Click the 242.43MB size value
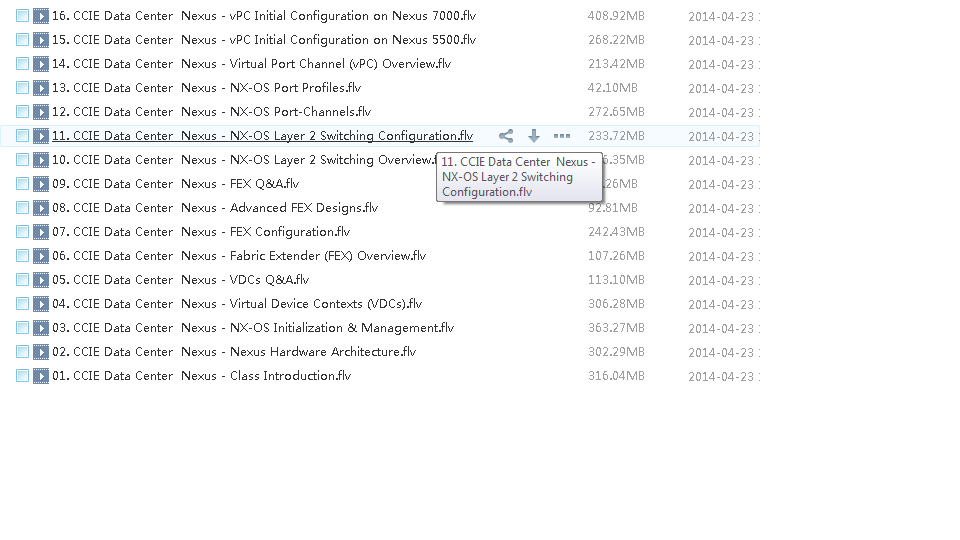Image resolution: width=960 pixels, height=540 pixels. pos(616,232)
